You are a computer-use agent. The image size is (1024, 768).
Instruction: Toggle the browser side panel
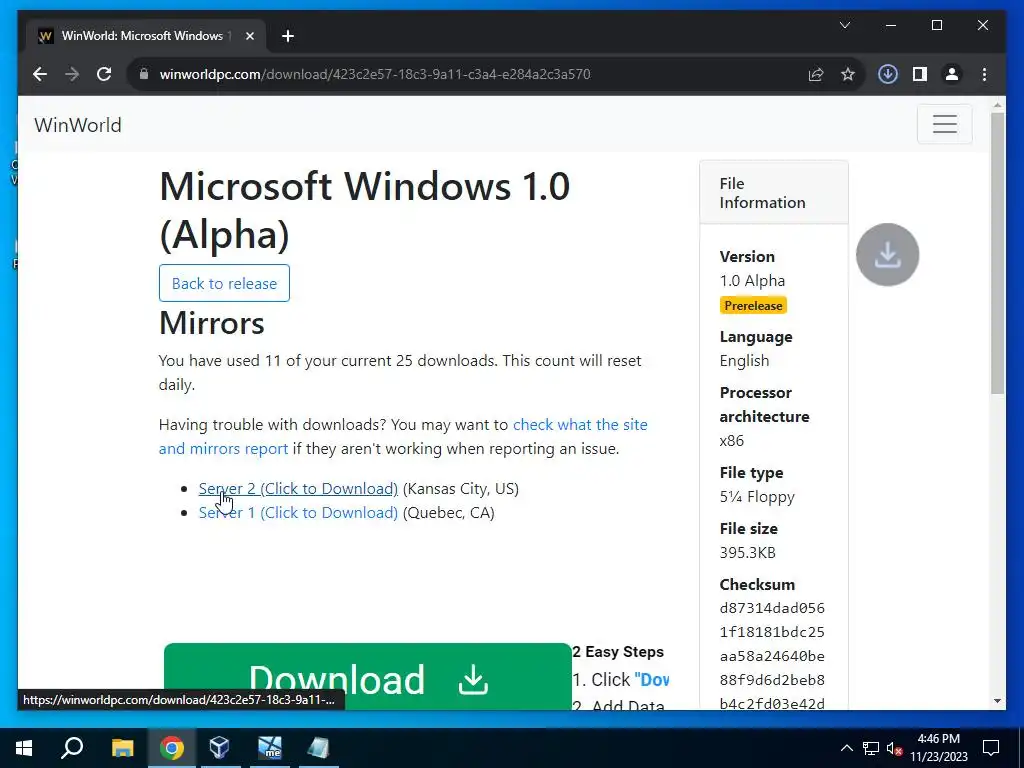click(x=920, y=74)
